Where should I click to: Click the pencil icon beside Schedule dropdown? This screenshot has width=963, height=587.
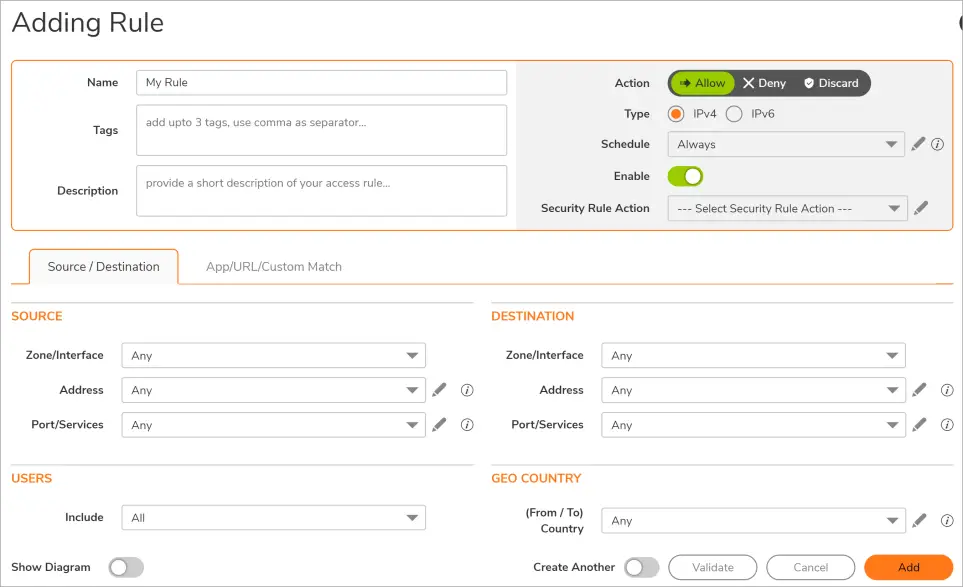918,144
